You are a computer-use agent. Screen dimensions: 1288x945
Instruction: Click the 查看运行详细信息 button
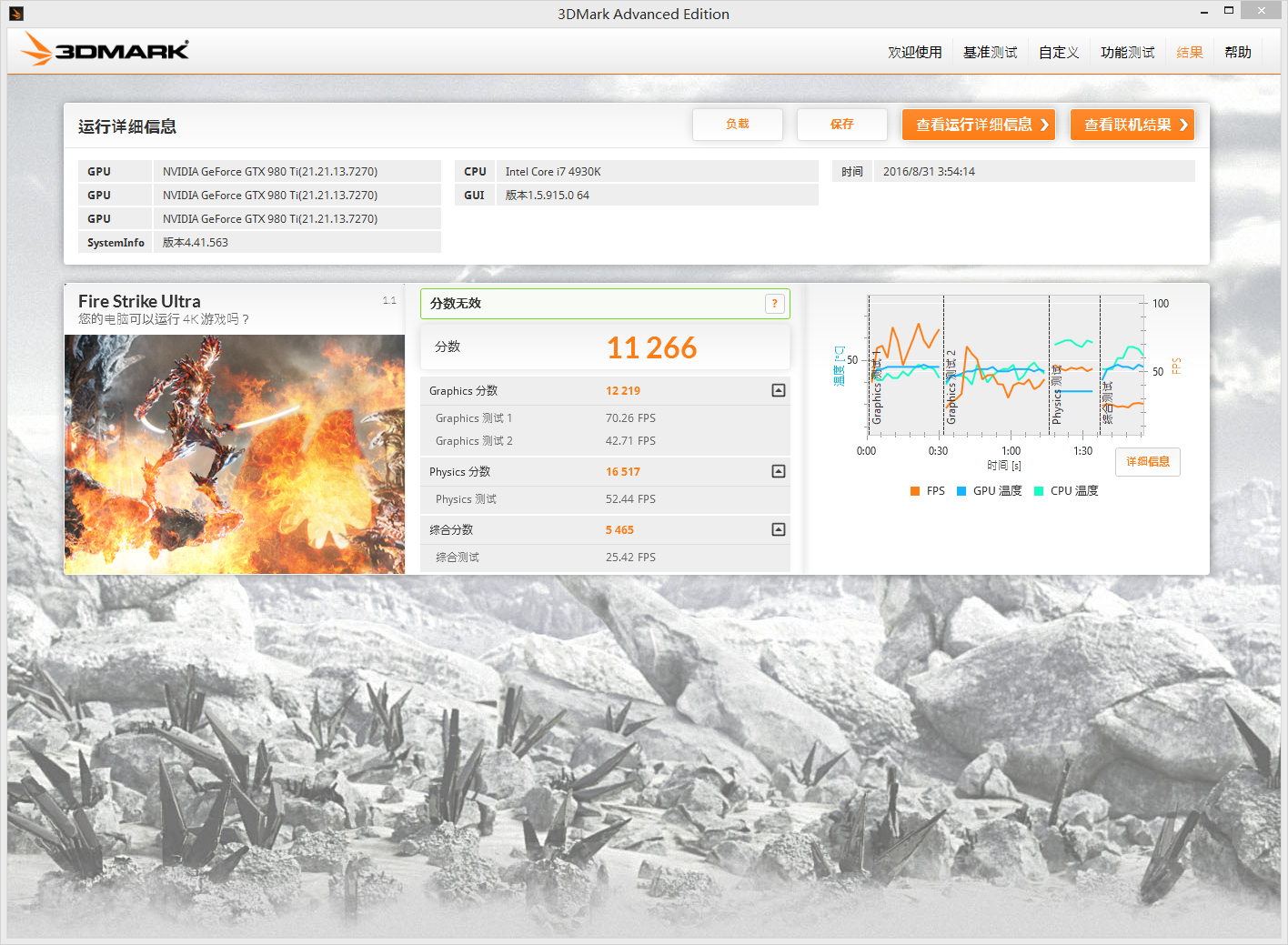pyautogui.click(x=979, y=125)
